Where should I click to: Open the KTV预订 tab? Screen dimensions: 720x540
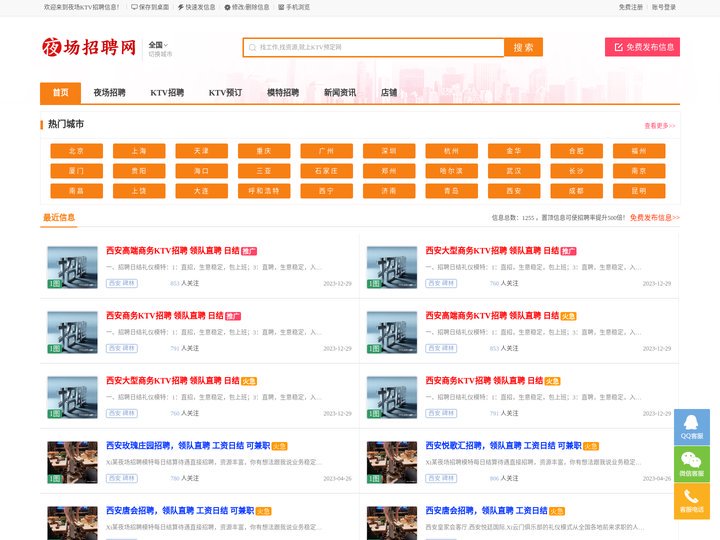[x=225, y=93]
